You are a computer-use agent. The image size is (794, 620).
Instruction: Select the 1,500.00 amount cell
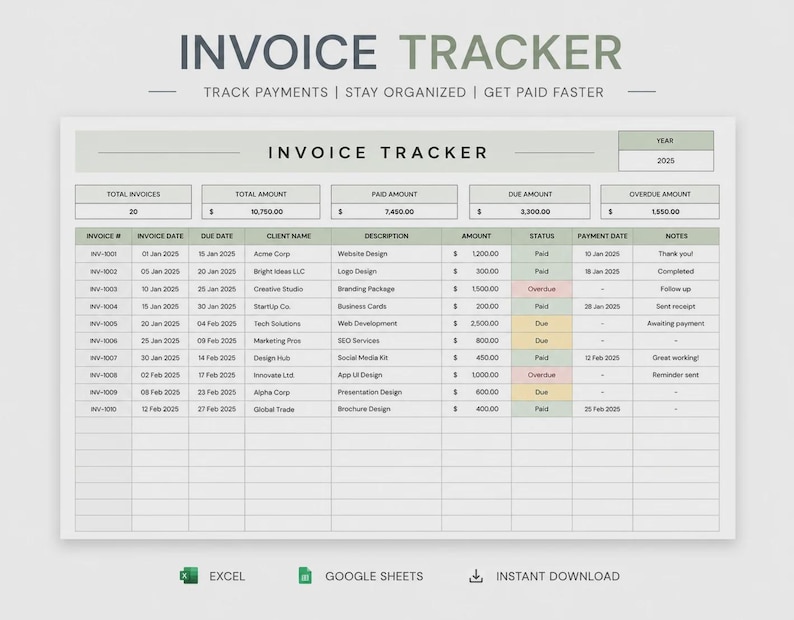click(477, 289)
